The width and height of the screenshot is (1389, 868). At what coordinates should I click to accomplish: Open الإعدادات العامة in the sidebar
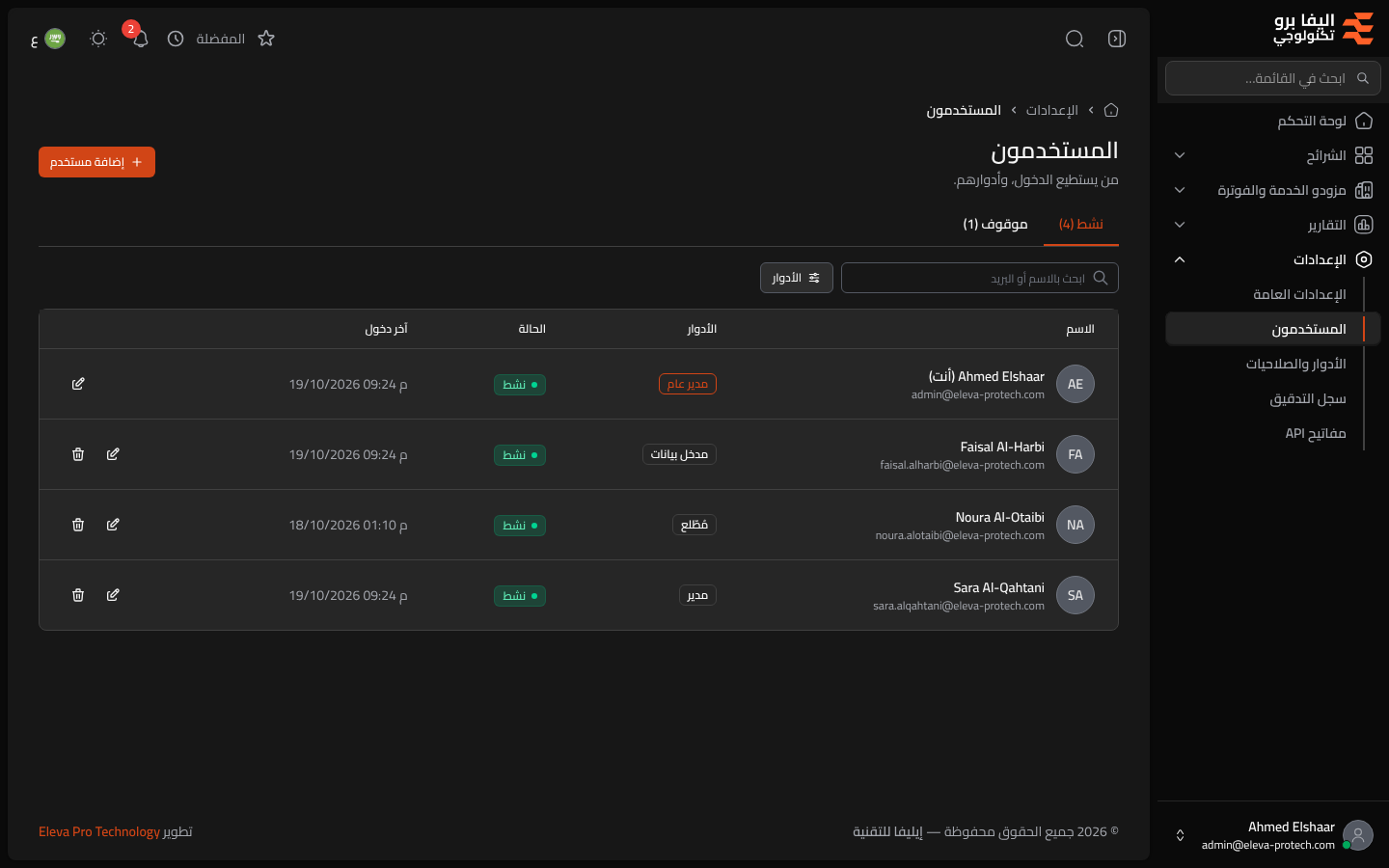(1299, 294)
